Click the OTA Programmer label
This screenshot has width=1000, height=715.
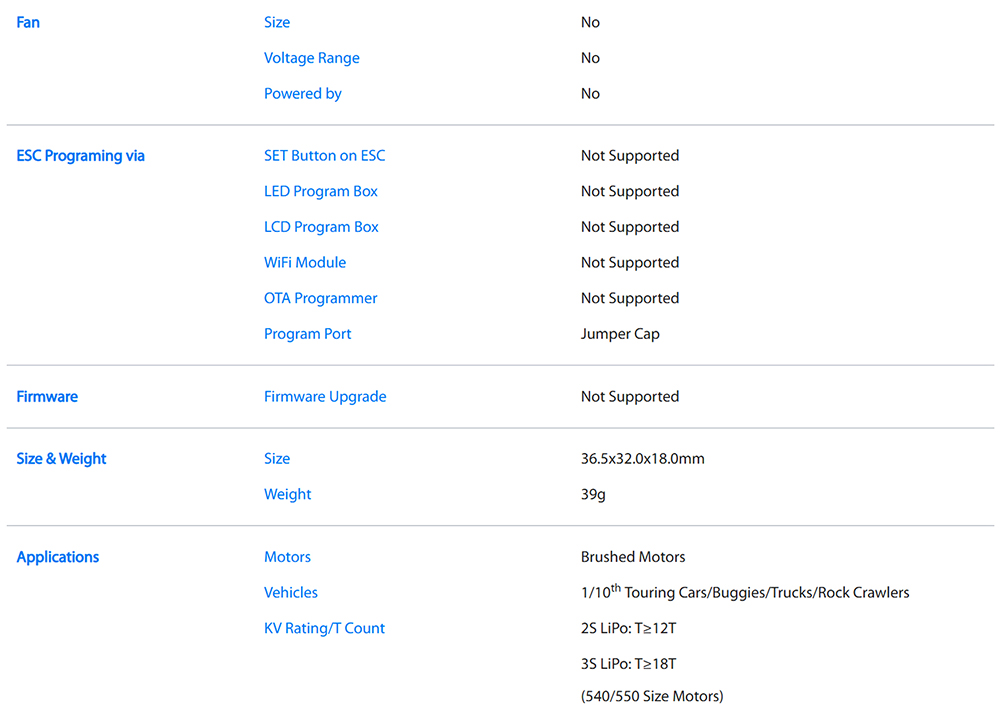[x=320, y=298]
